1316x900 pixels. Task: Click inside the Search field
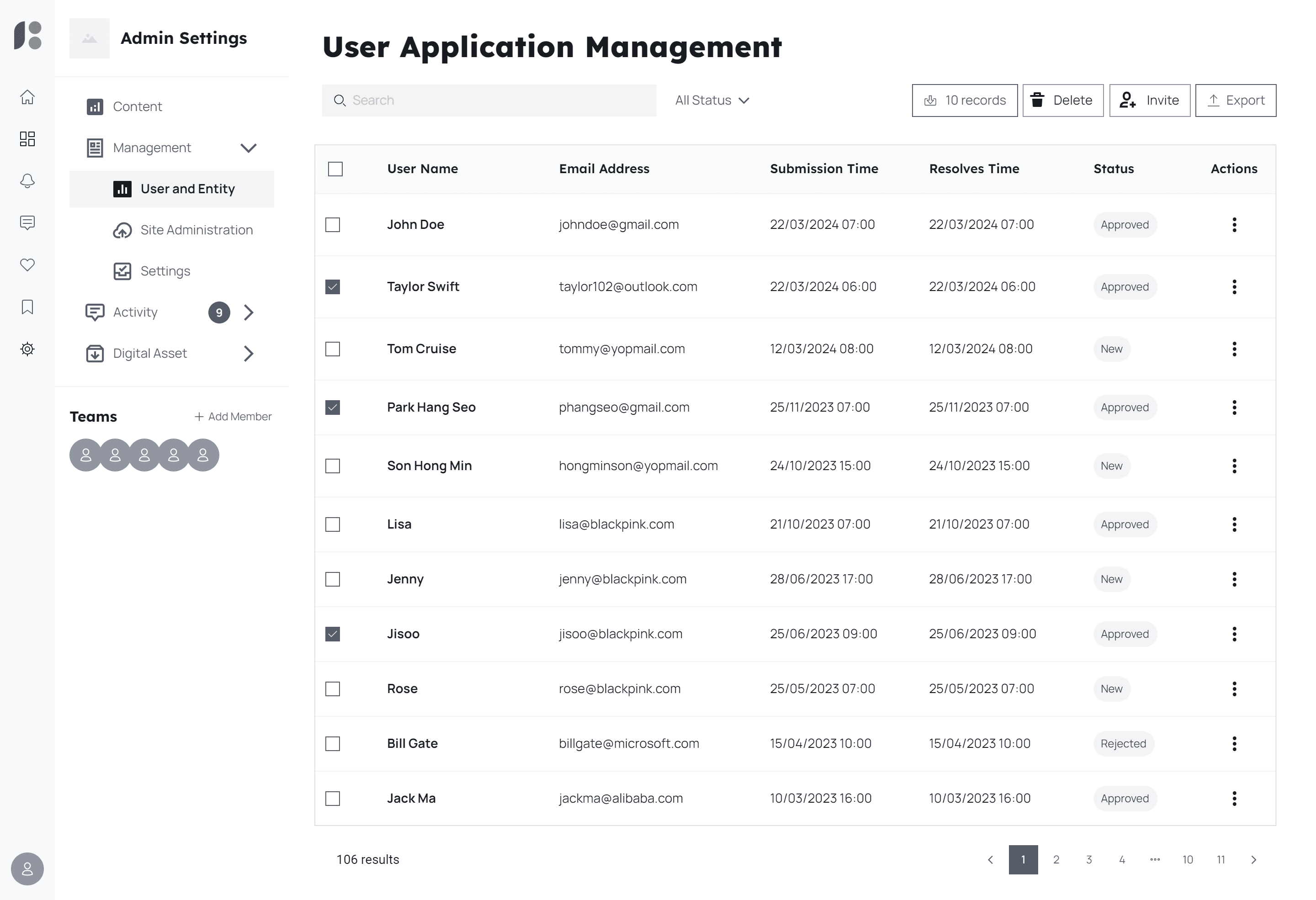click(x=489, y=100)
